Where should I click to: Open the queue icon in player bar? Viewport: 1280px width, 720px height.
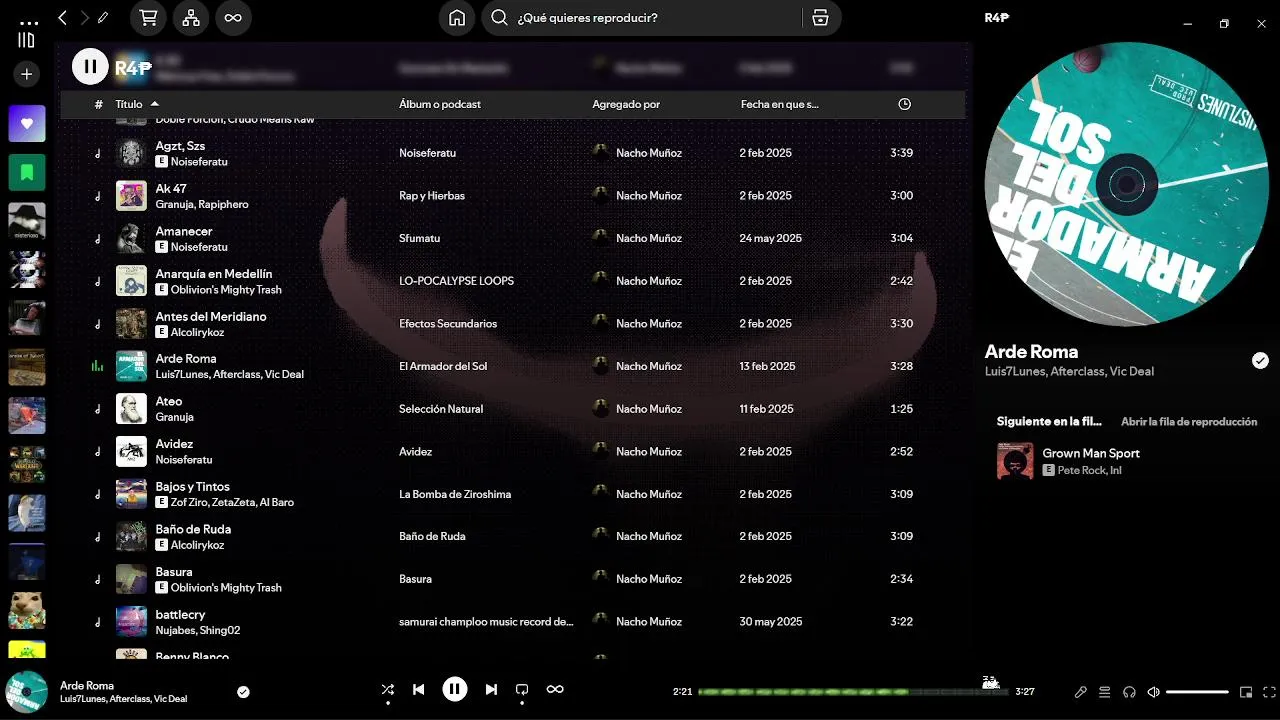[x=1105, y=692]
